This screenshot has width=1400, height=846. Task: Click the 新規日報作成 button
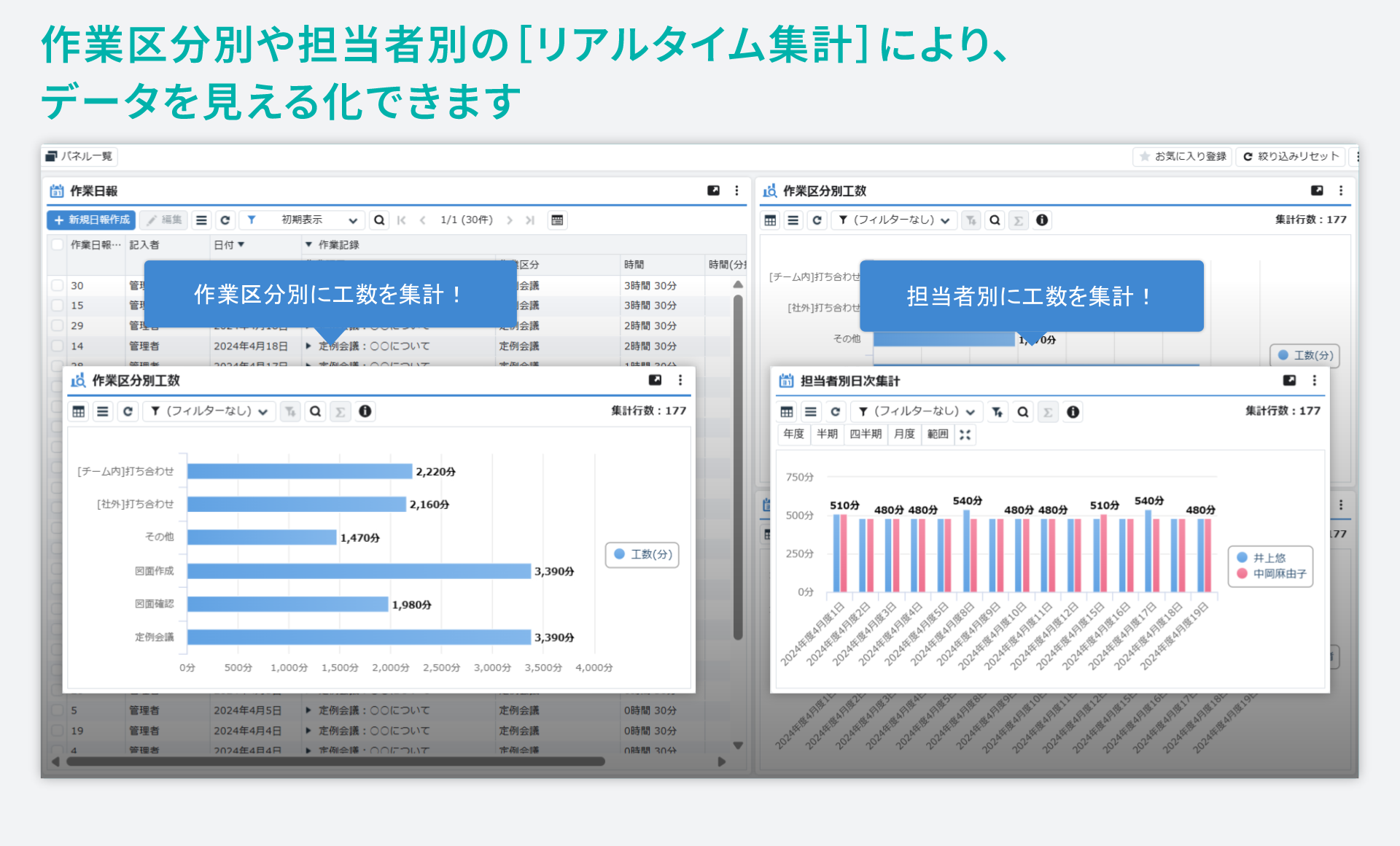click(x=91, y=220)
